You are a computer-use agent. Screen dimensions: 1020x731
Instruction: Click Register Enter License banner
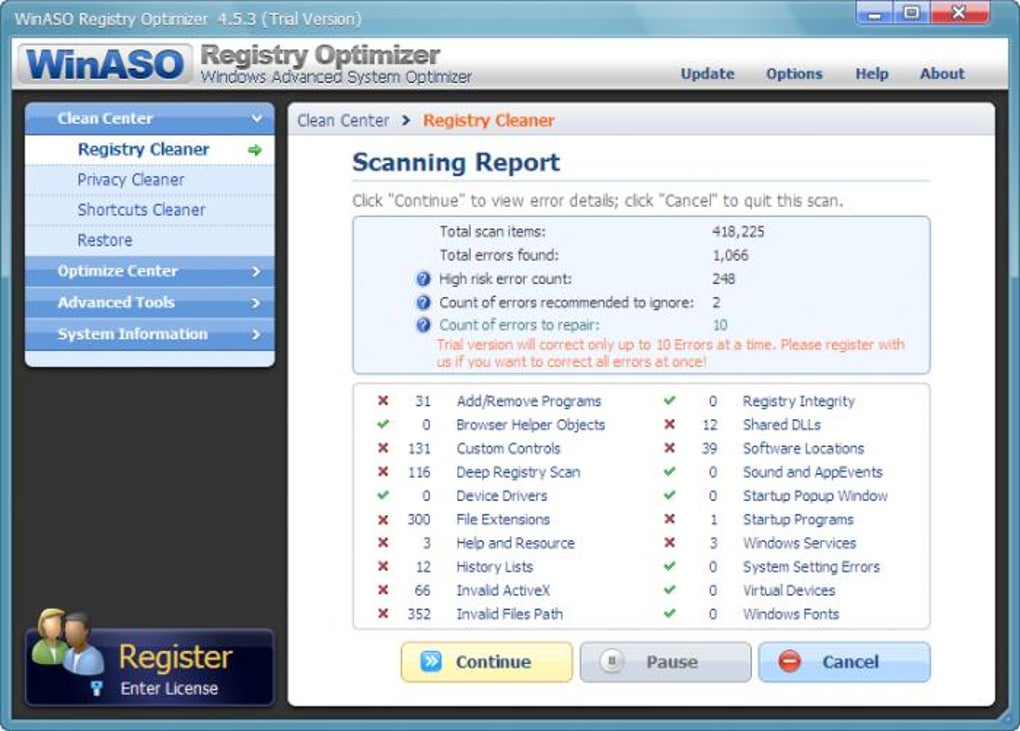pos(150,667)
